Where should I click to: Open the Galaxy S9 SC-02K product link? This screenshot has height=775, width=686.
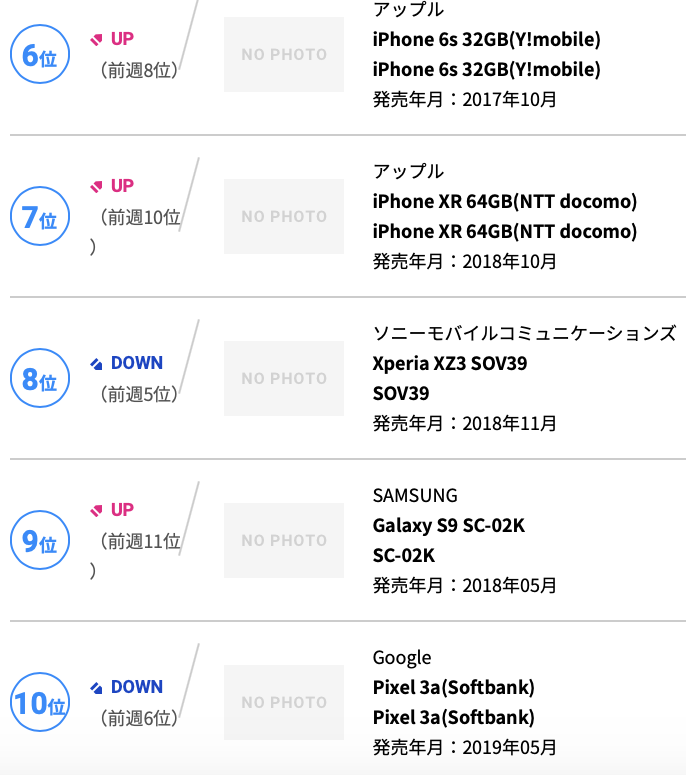(x=449, y=526)
